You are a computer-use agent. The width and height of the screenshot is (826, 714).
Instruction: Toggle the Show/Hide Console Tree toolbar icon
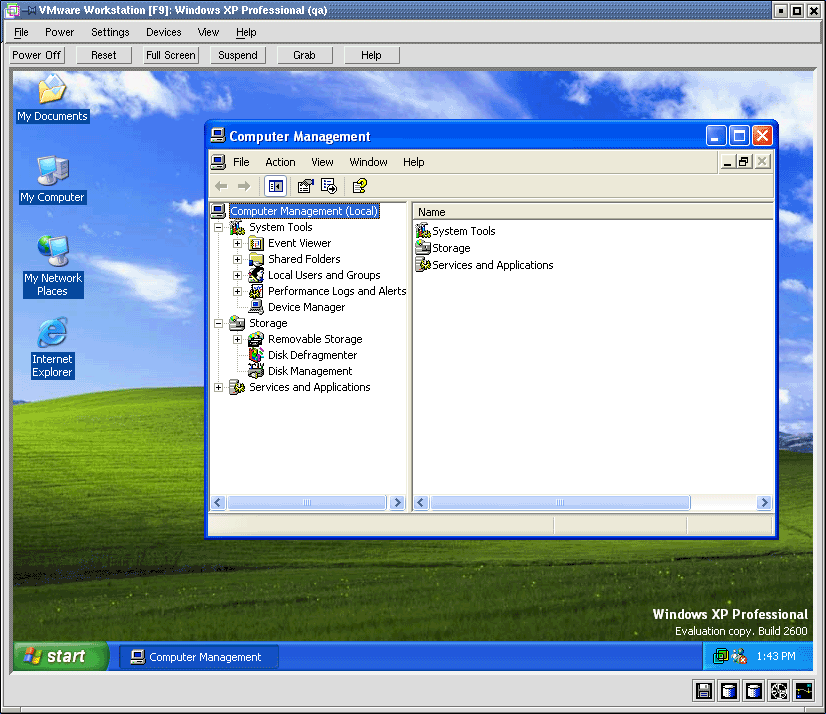click(x=276, y=186)
